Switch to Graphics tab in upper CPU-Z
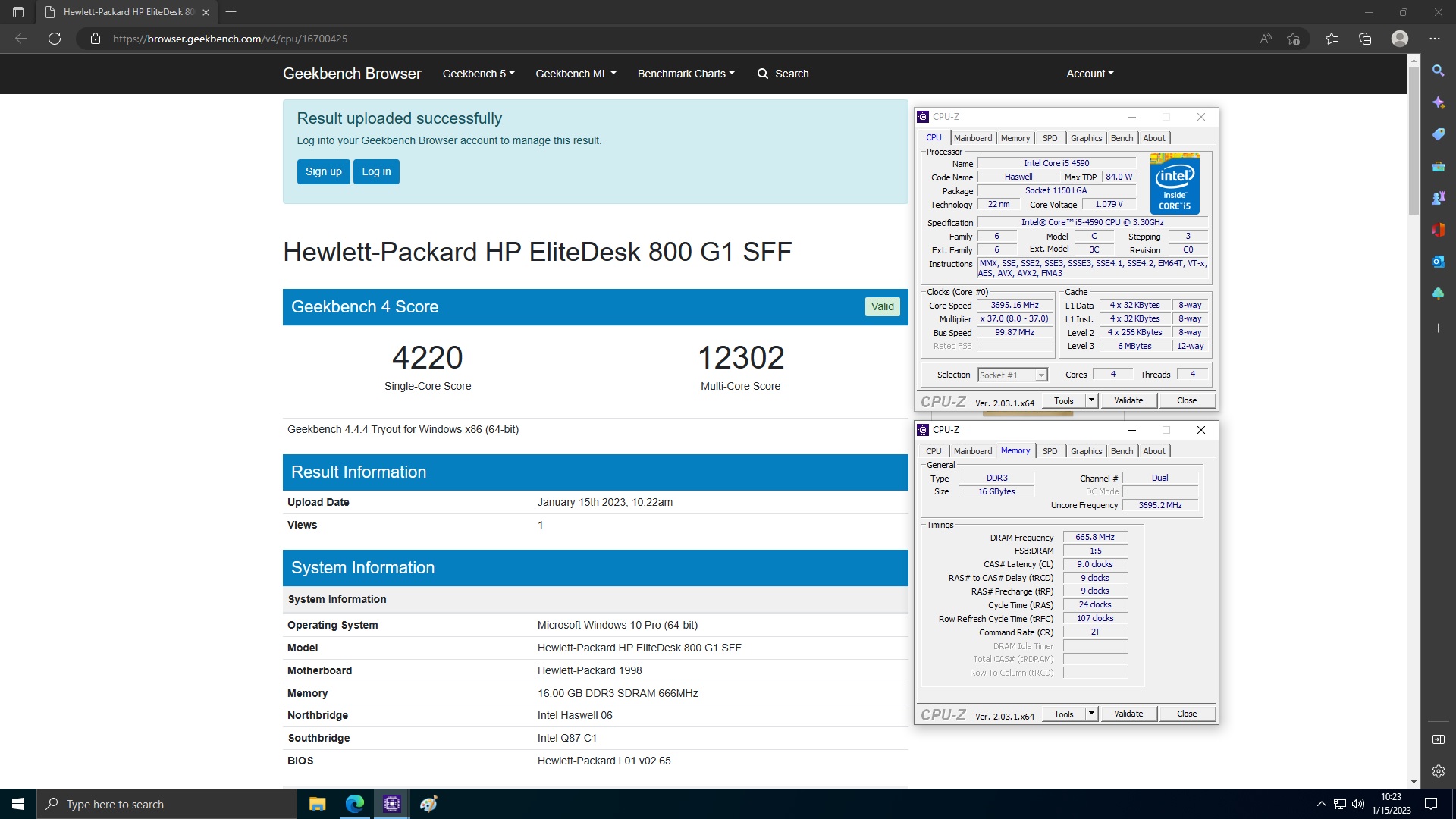The width and height of the screenshot is (1456, 819). pyautogui.click(x=1086, y=138)
